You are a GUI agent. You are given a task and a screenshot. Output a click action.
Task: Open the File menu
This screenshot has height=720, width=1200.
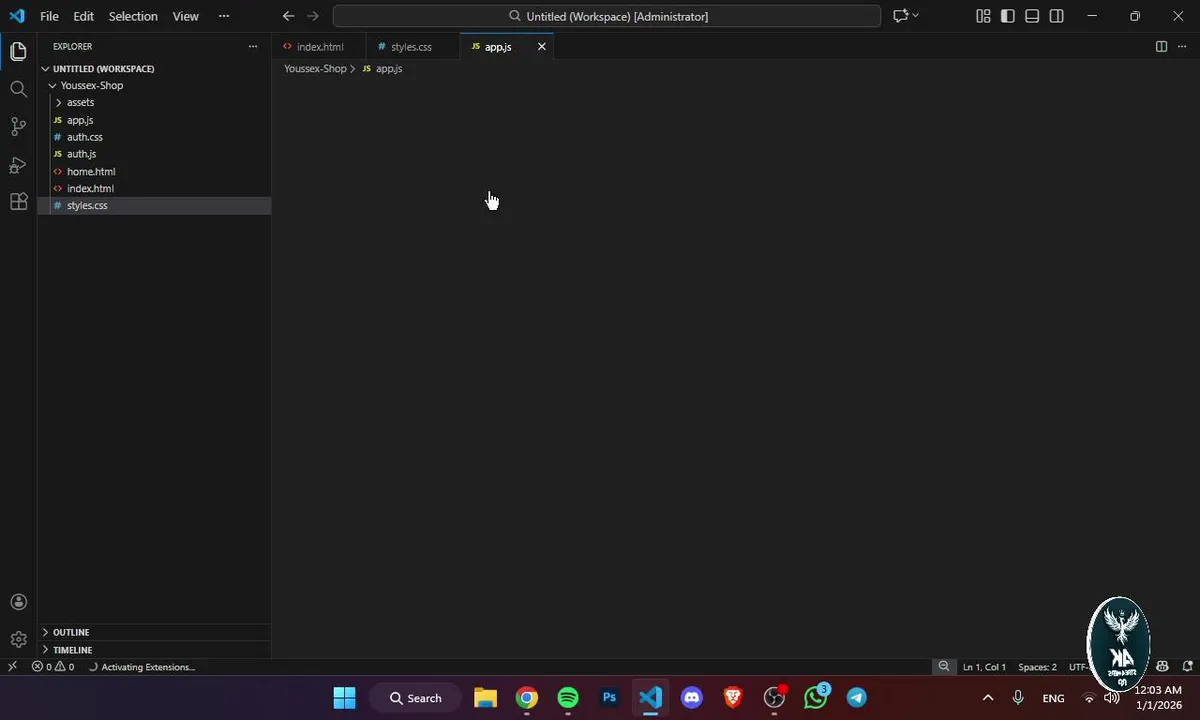click(x=49, y=16)
